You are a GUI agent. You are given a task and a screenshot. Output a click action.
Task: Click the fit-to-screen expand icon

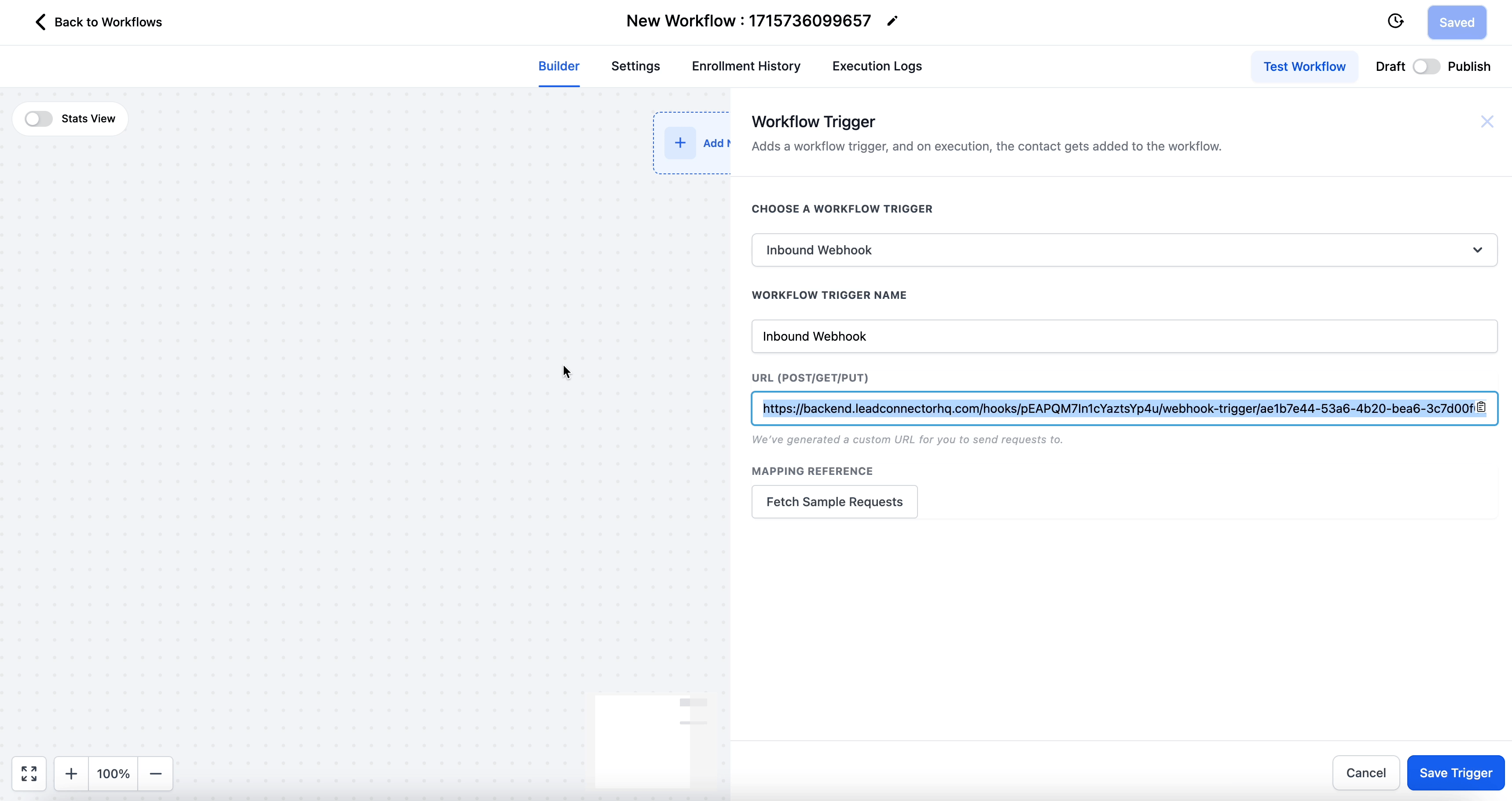(x=29, y=773)
